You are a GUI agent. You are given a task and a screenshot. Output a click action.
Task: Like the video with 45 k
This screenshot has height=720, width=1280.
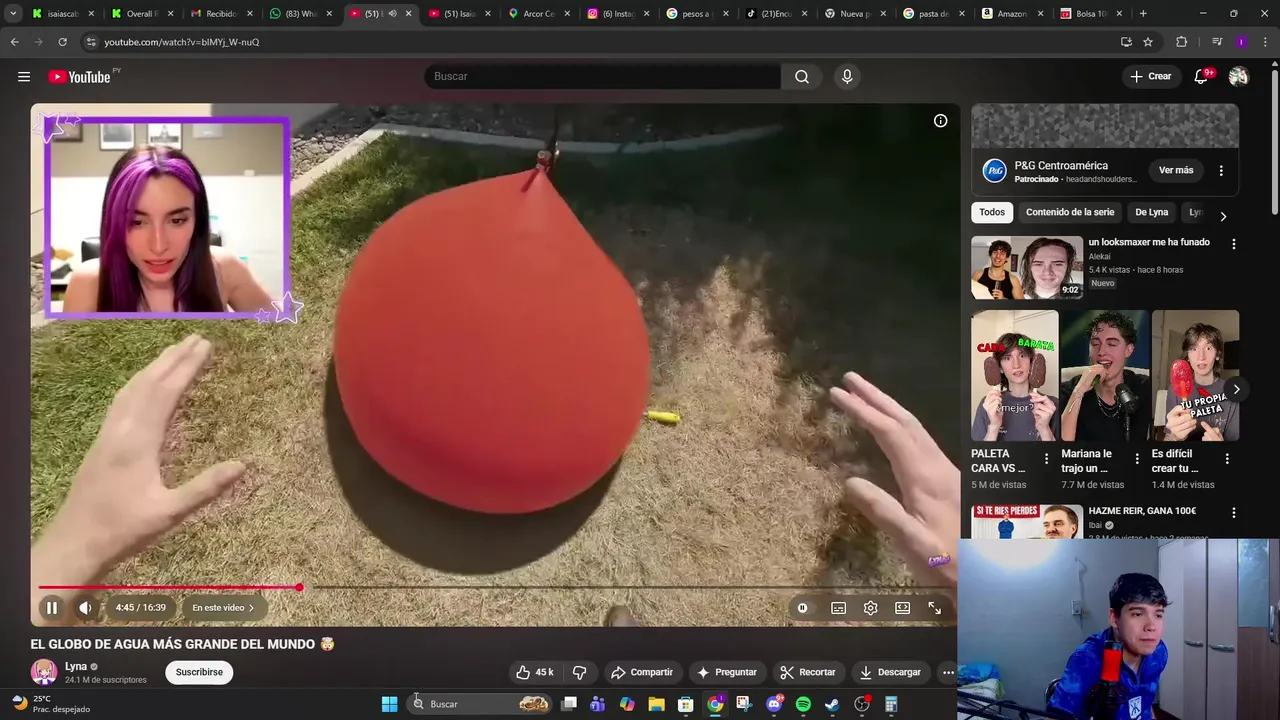click(534, 672)
